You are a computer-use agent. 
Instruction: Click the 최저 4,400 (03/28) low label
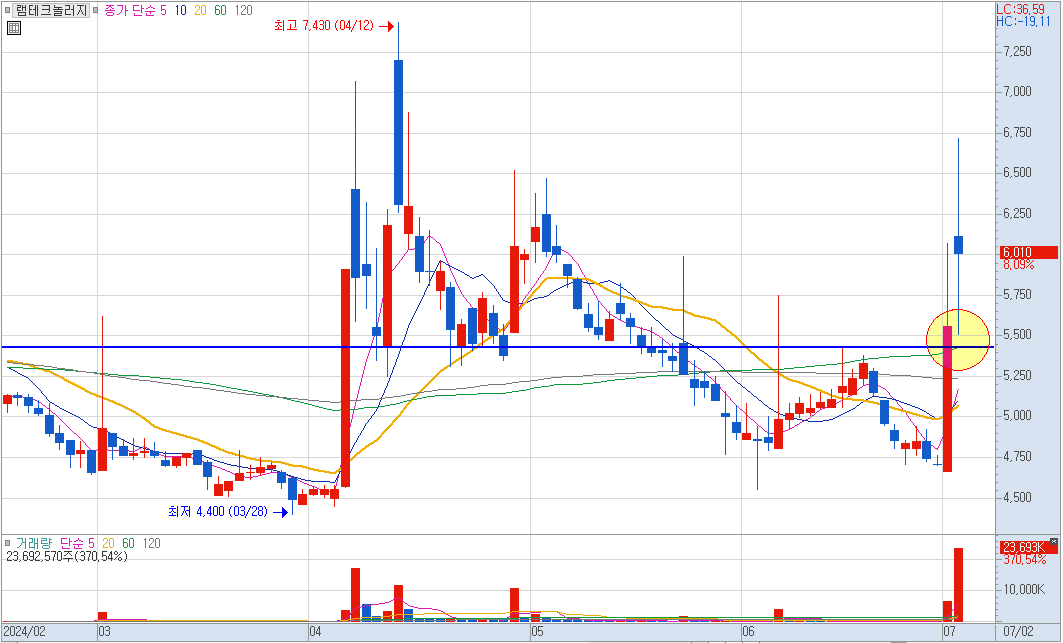pos(218,511)
